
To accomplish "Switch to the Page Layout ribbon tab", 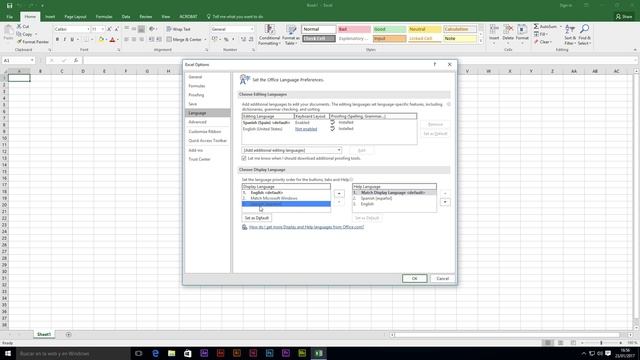I will click(x=76, y=17).
